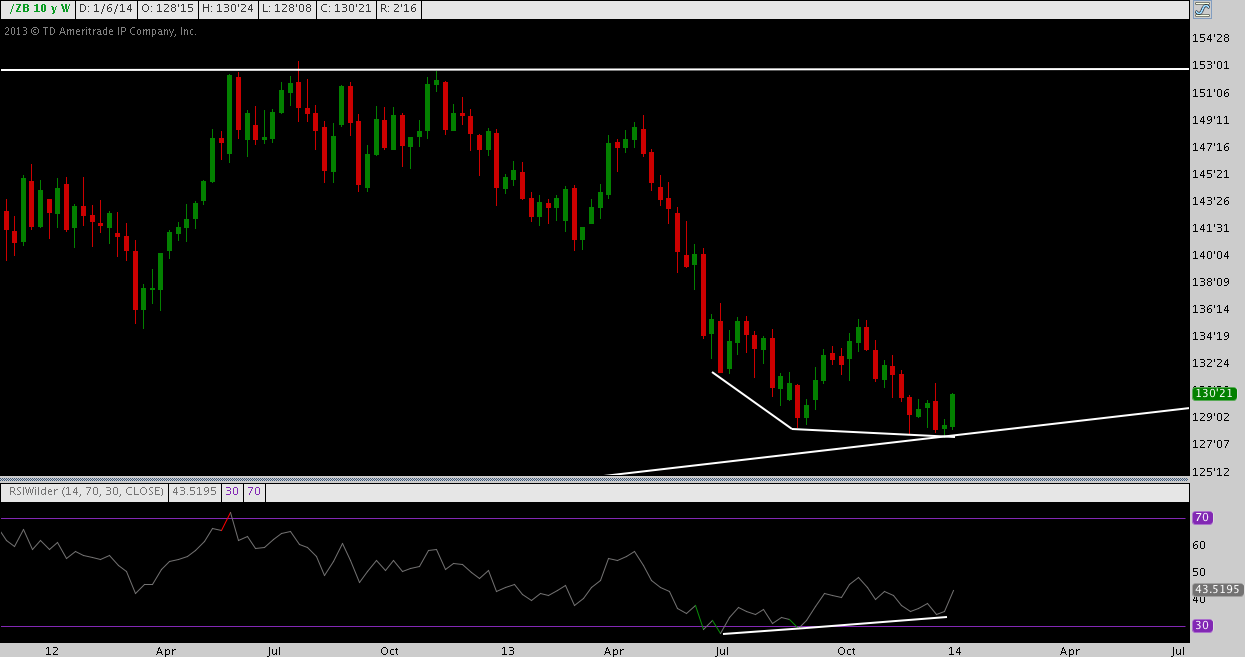Click the 145'21 price axis label
Screen dimensions: 1245x657
click(x=1210, y=174)
